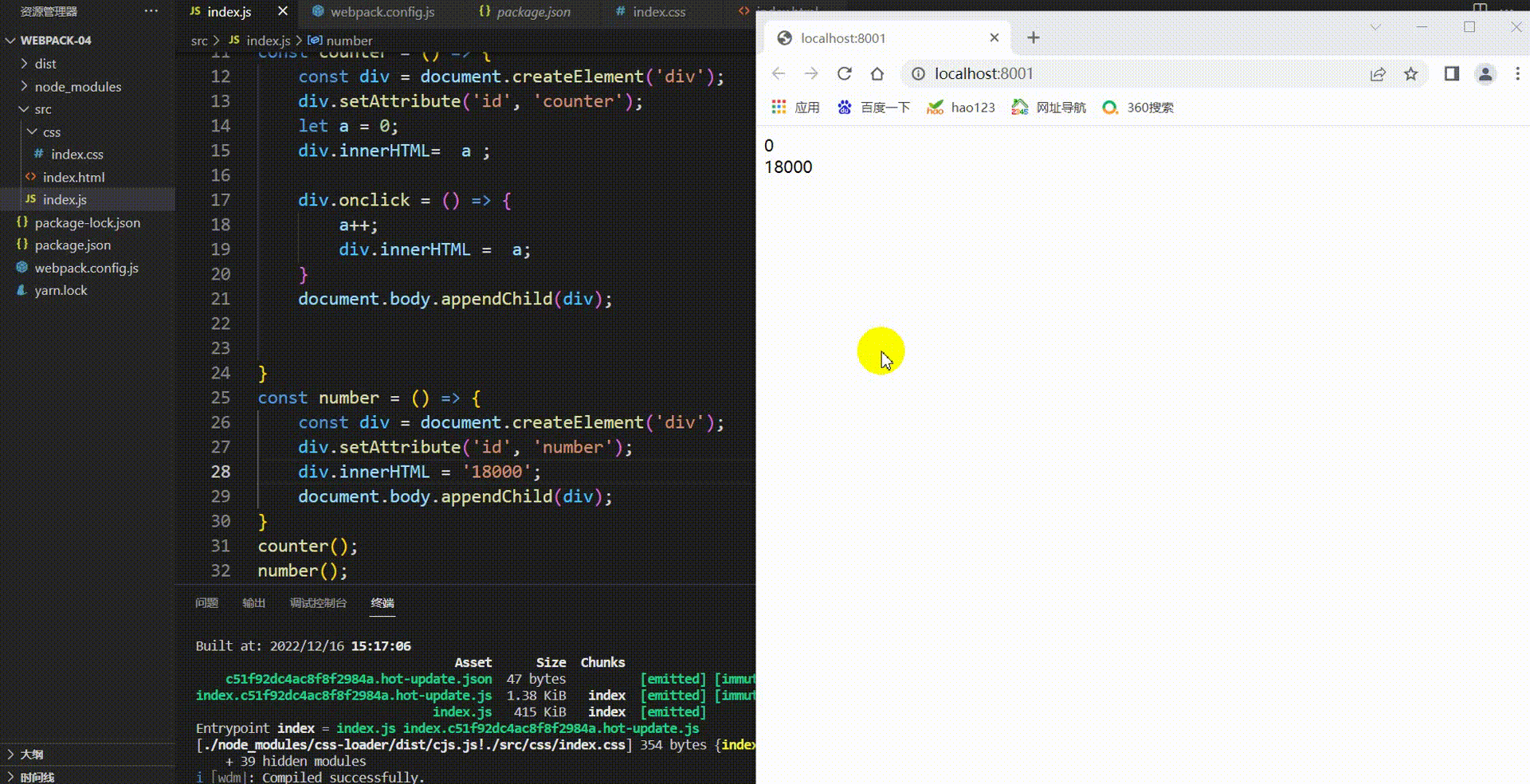Switch to the 问题 problems panel tab
The height and width of the screenshot is (784, 1530).
pos(206,603)
